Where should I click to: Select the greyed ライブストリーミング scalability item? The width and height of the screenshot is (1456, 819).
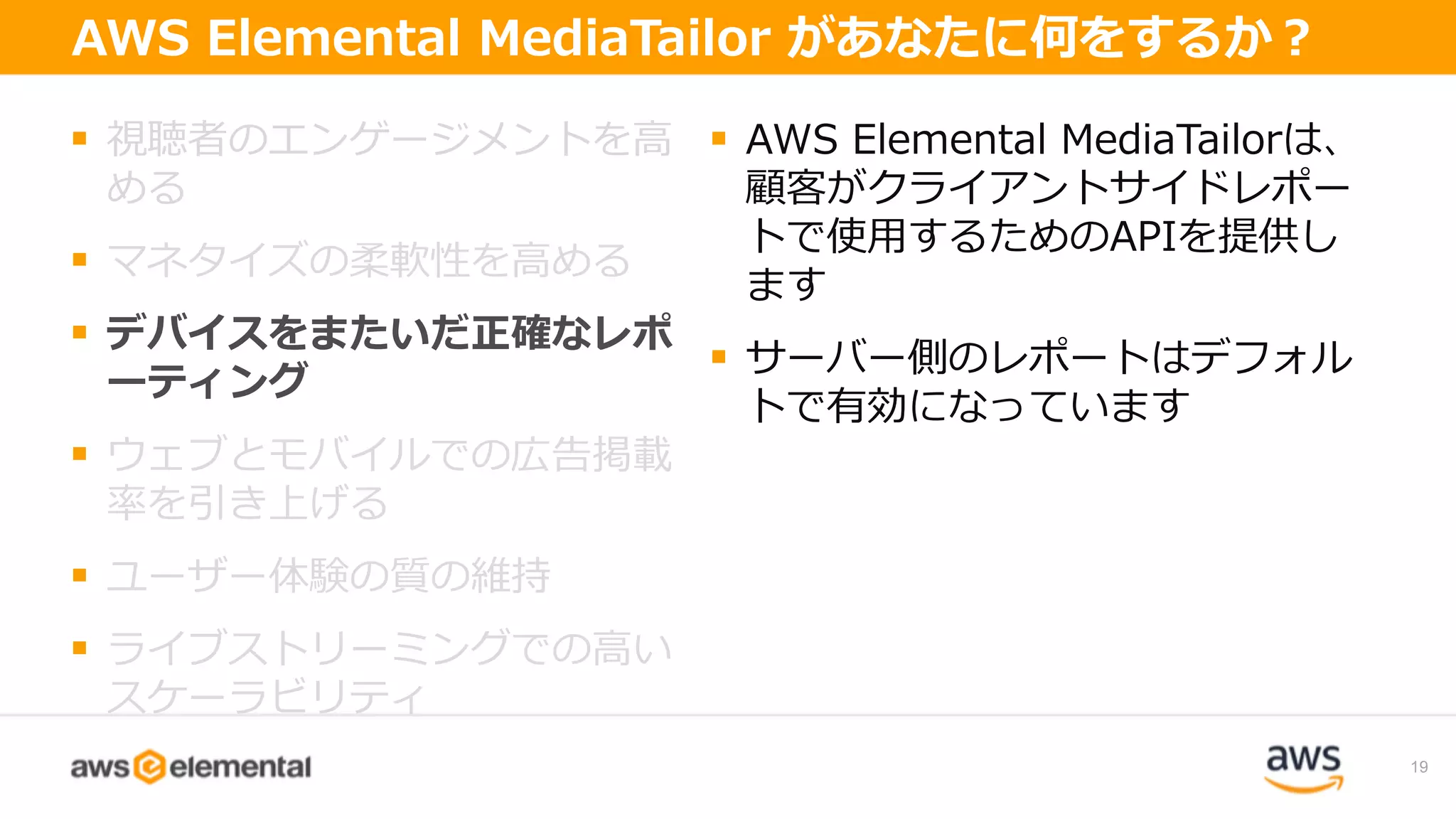pyautogui.click(x=389, y=671)
